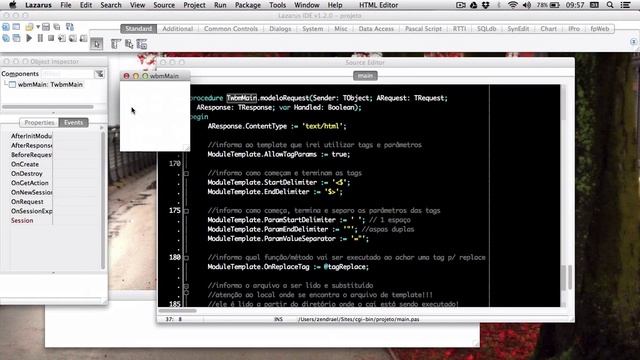
Task: Click the View Units toolbar icon
Action: pyautogui.click(x=6, y=38)
